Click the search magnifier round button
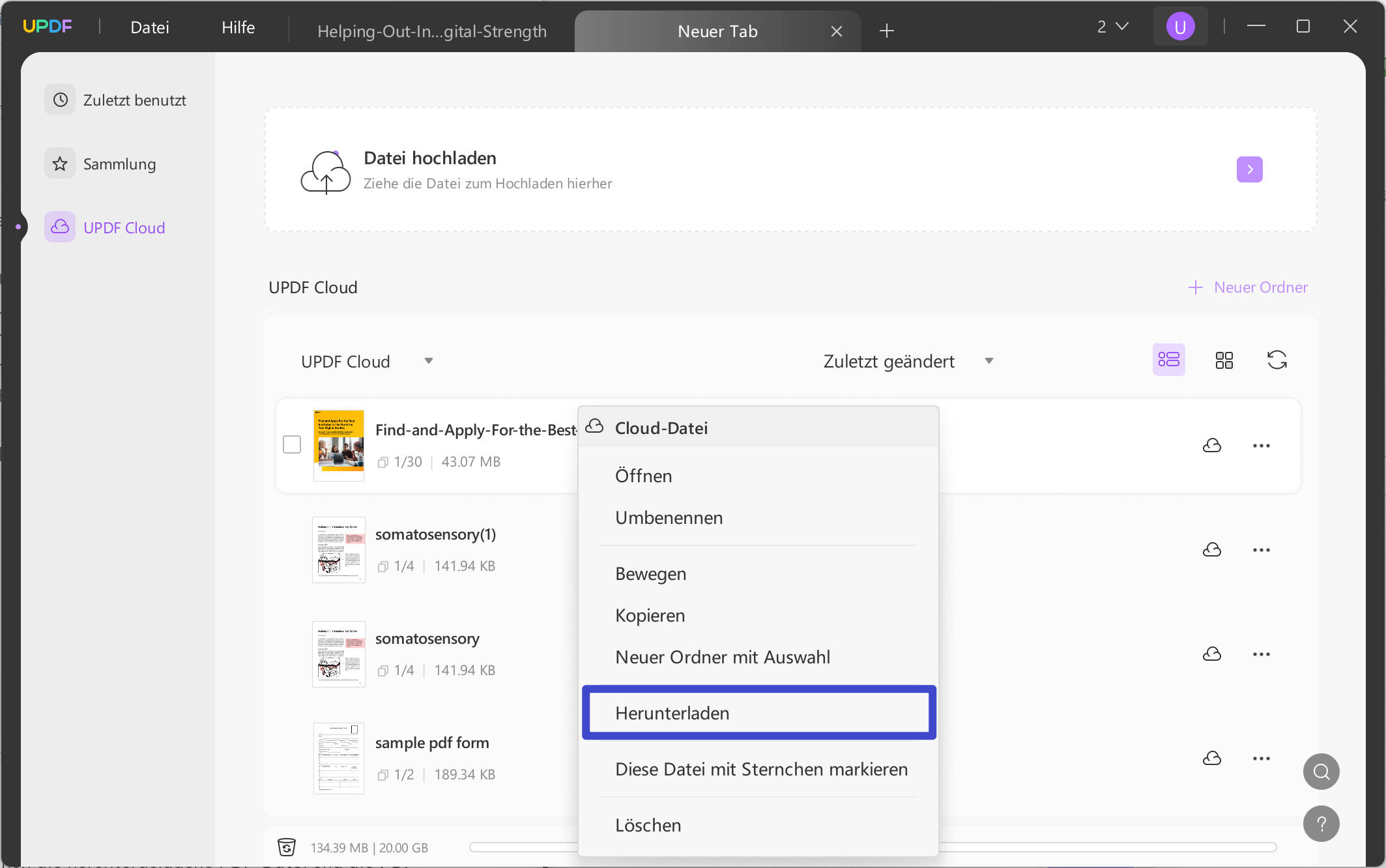1386x868 pixels. pyautogui.click(x=1321, y=772)
